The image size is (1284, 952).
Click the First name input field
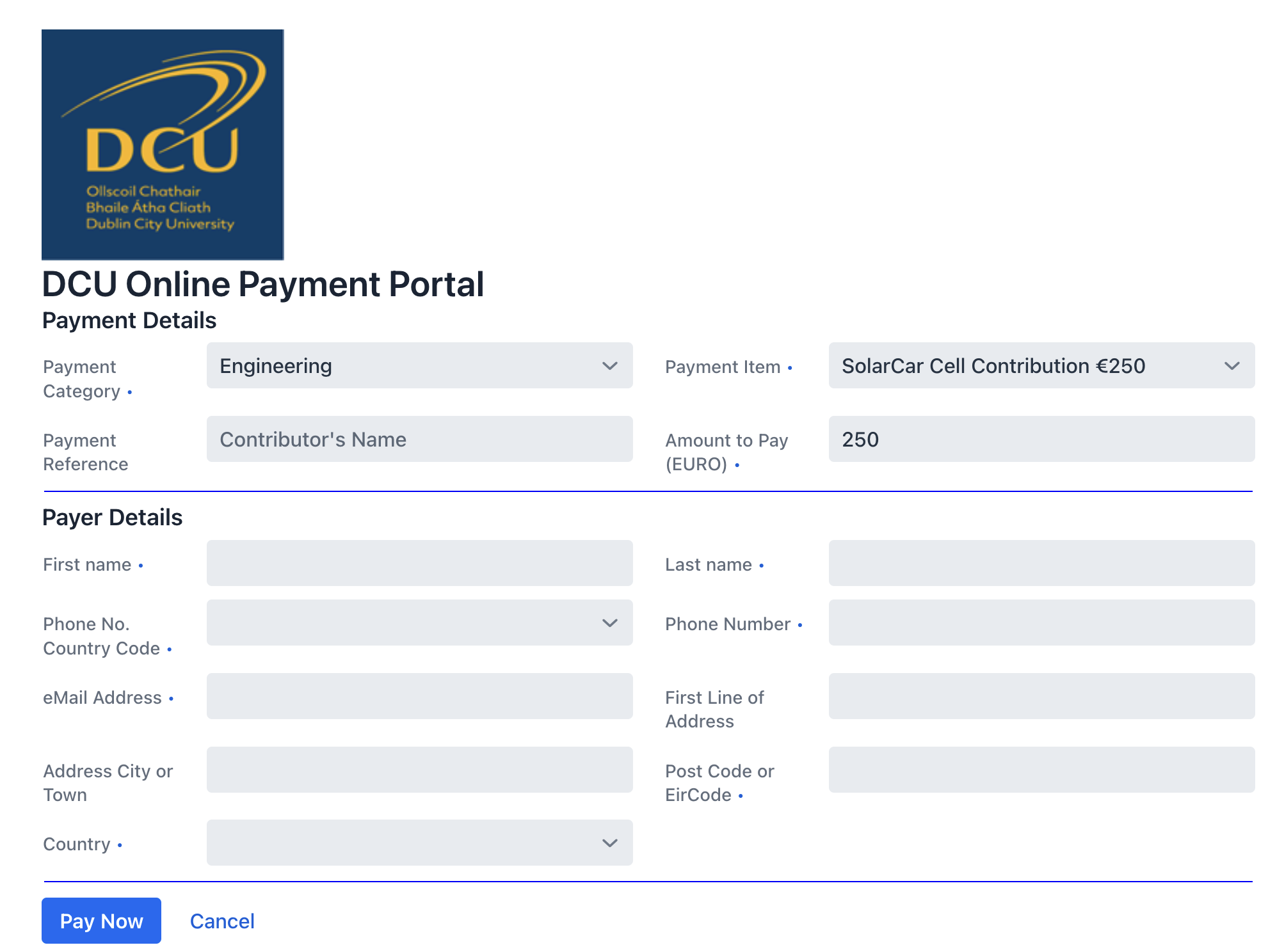pyautogui.click(x=419, y=563)
